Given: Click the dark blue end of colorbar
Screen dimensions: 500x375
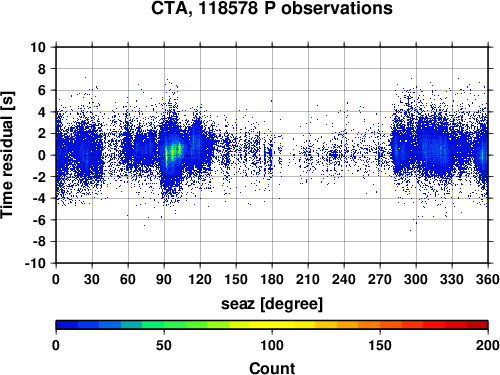Looking at the screenshot, I should 67,325.
